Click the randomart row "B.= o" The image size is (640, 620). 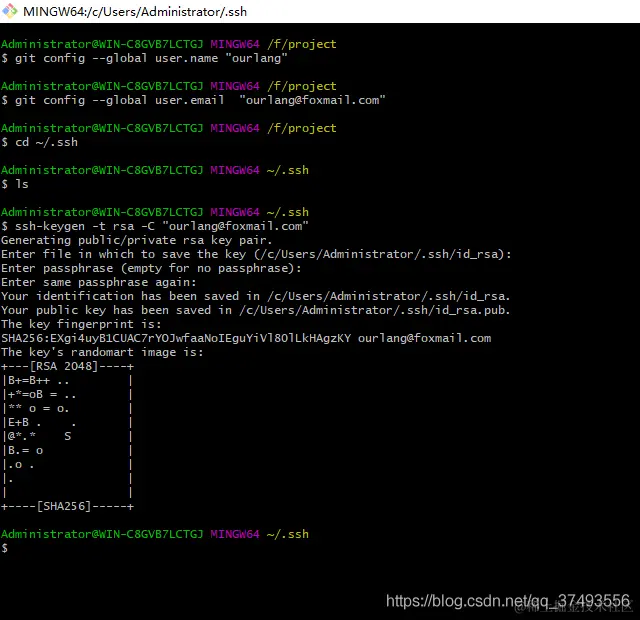(x=67, y=451)
